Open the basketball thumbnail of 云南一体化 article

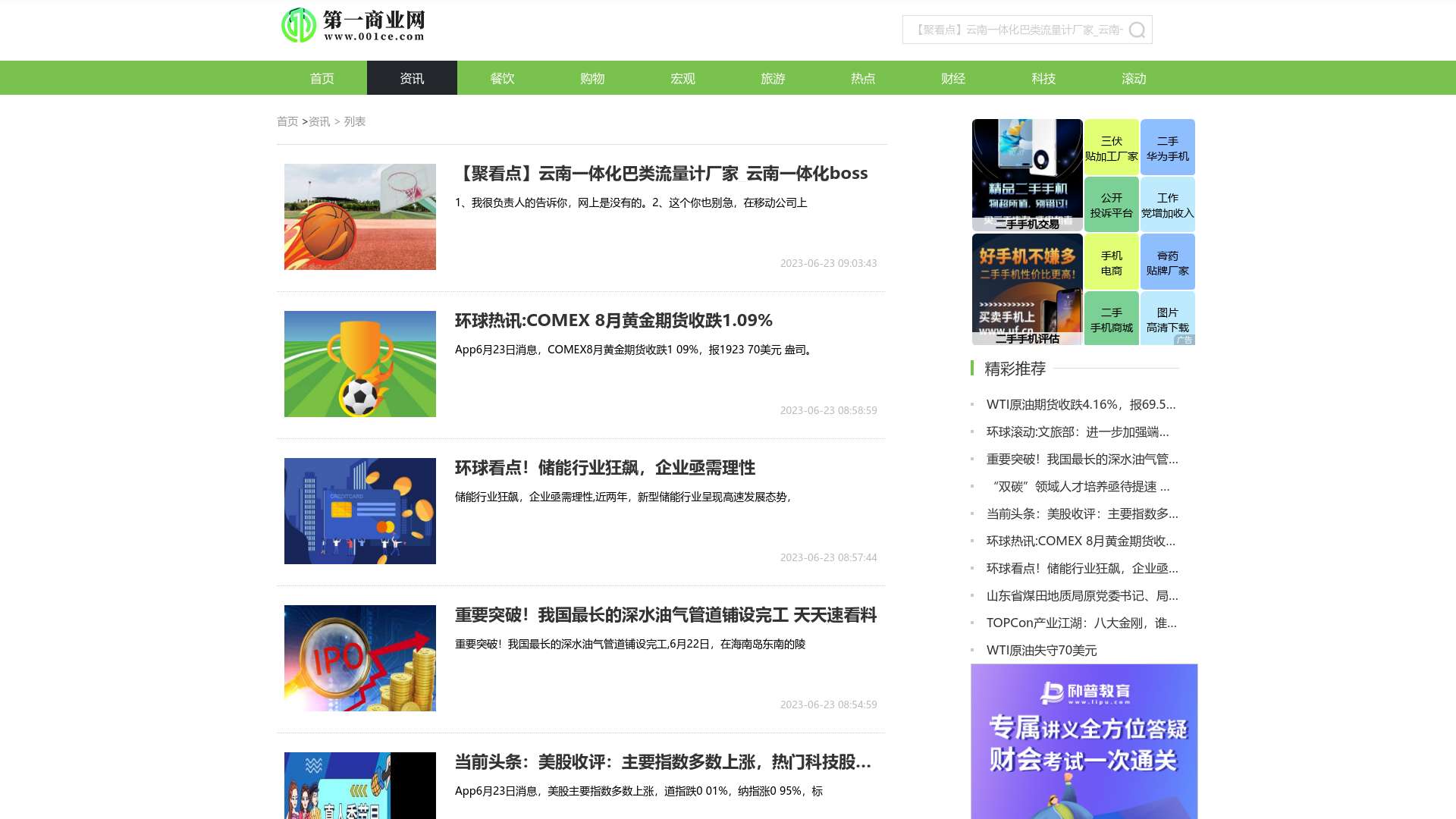tap(360, 217)
